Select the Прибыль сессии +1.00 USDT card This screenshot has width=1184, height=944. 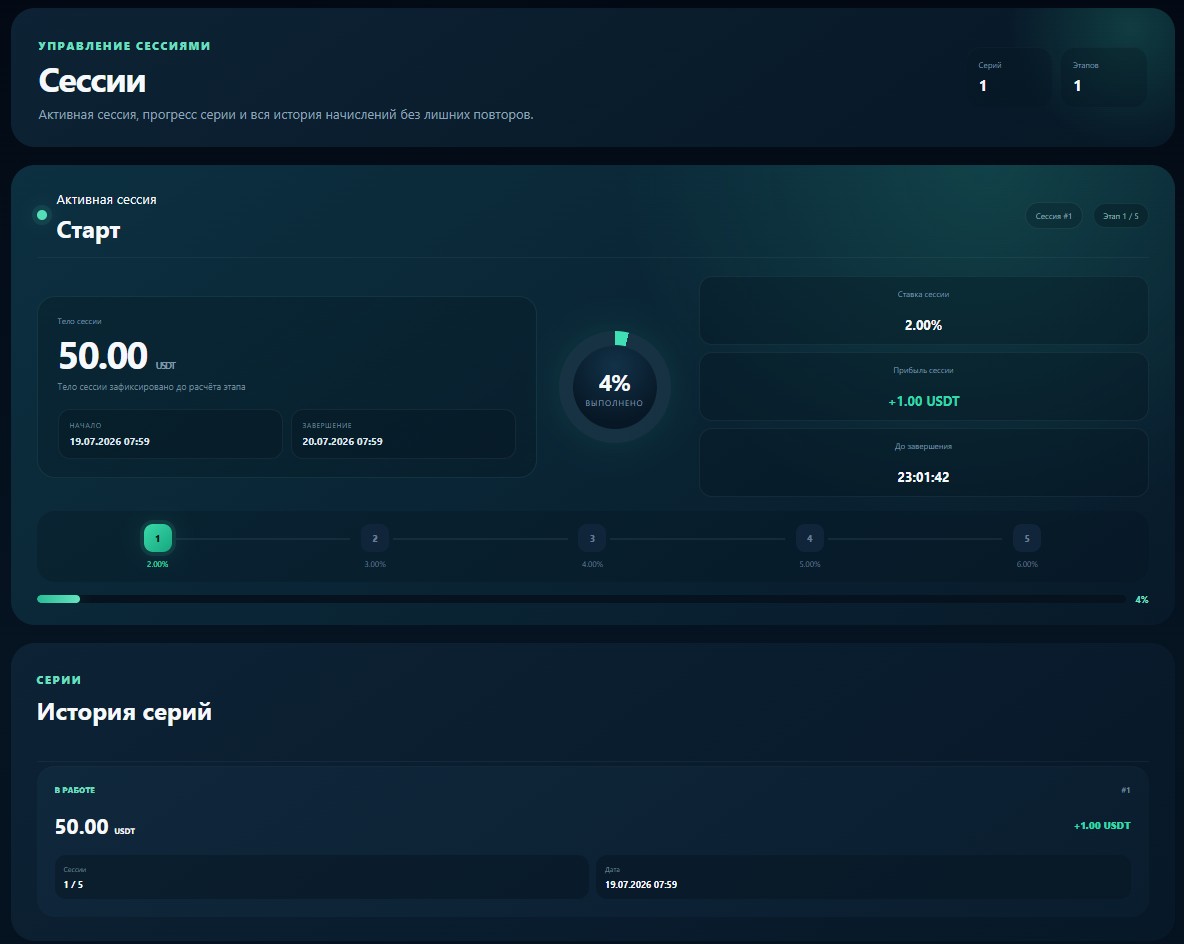pyautogui.click(x=923, y=387)
